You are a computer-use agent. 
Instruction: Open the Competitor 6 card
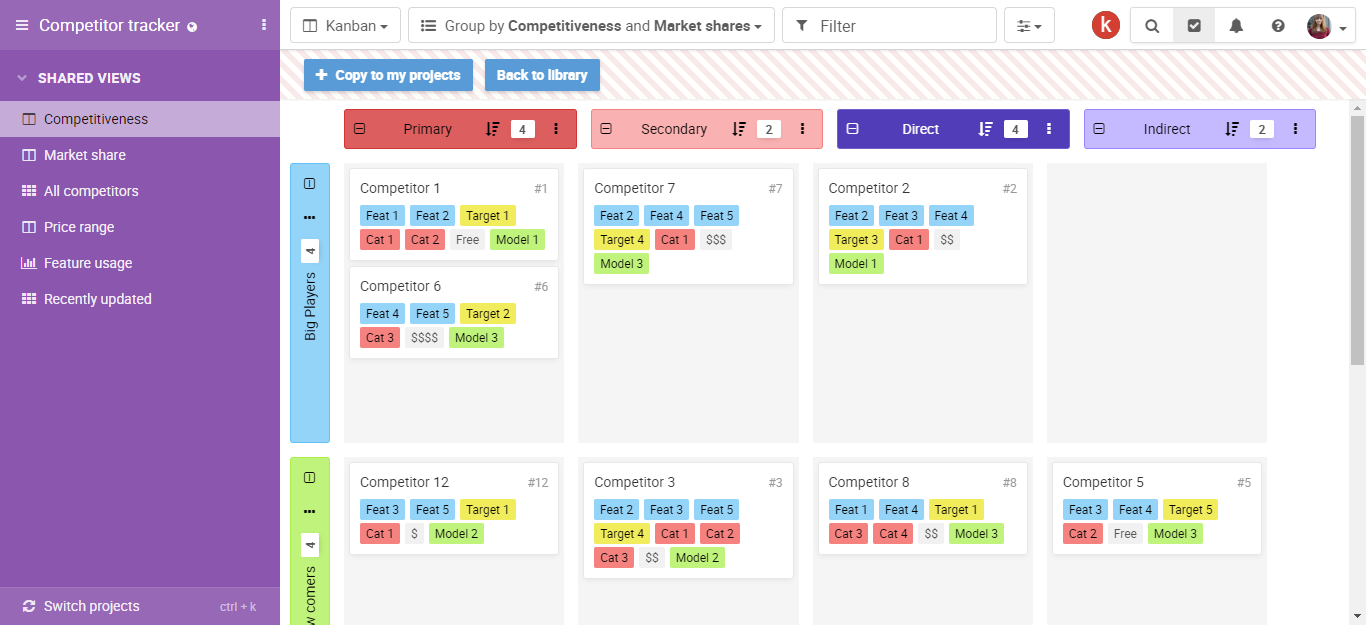pos(454,312)
